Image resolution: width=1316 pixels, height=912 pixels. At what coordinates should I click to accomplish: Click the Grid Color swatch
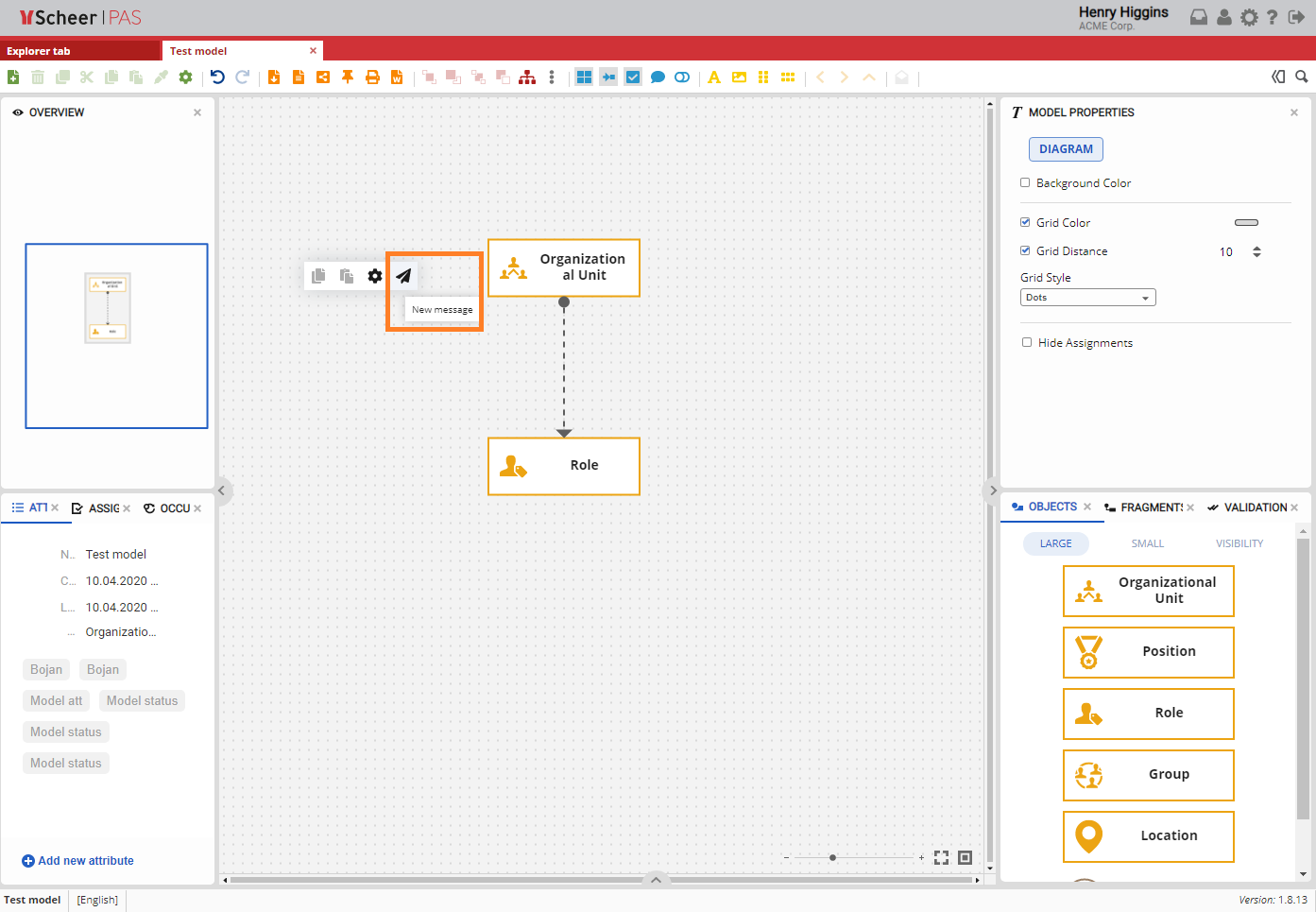pyautogui.click(x=1246, y=223)
